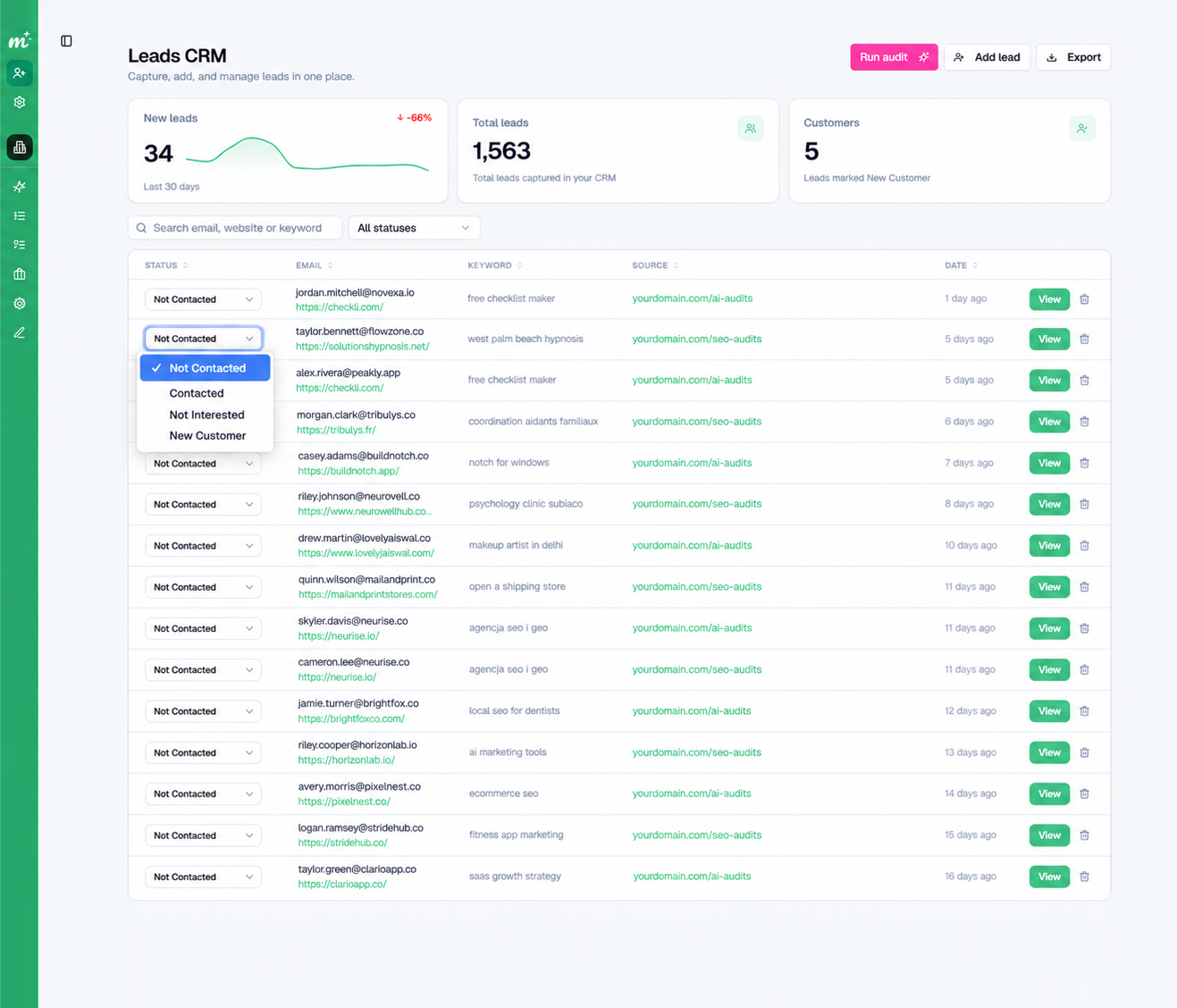Choose Not Interested in the status menu
Image resolution: width=1177 pixels, height=1008 pixels.
[x=205, y=415]
